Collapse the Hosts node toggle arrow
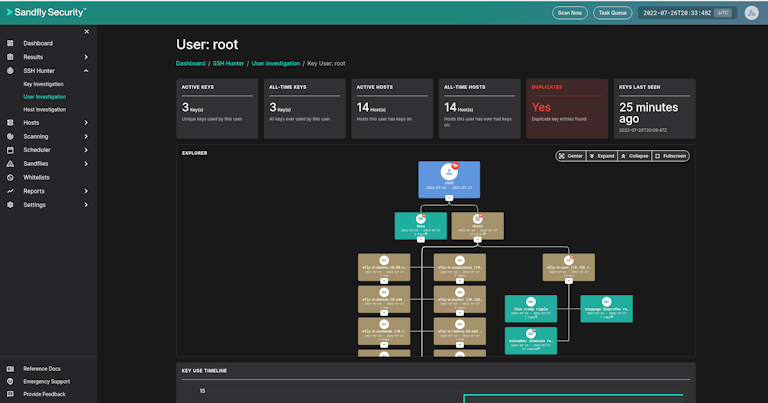 point(478,240)
